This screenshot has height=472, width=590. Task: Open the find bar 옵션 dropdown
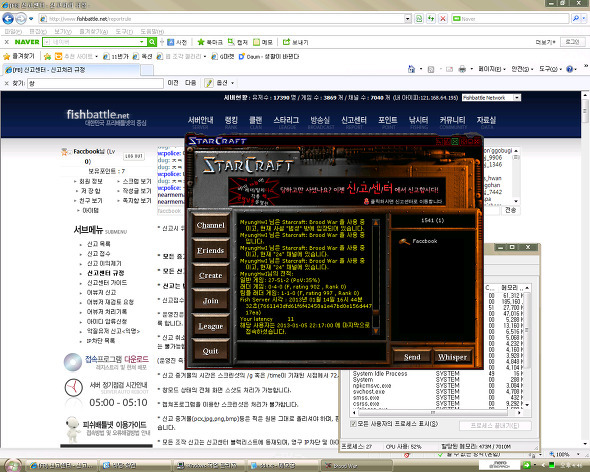point(225,83)
